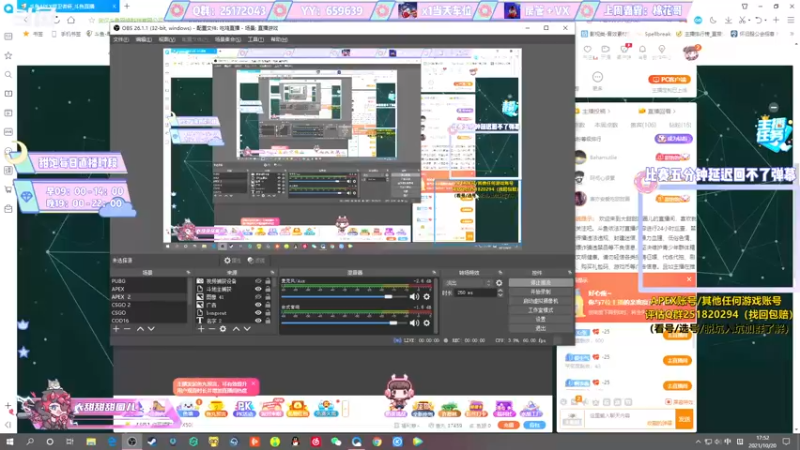Screen dimensions: 800x450
Task: Open the favorites star in browser left sidebar
Action: (8, 56)
